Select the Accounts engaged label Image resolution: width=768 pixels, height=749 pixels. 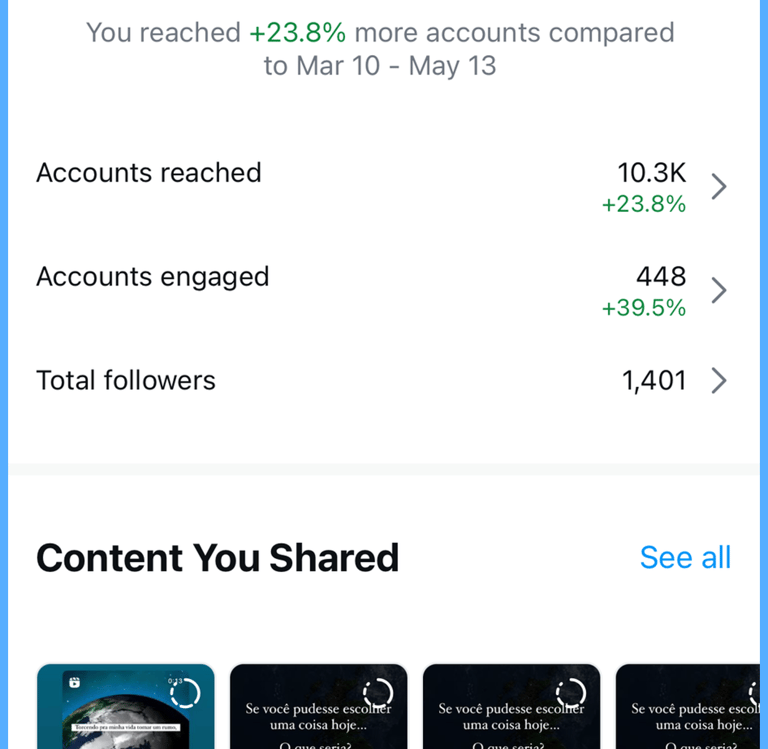pyautogui.click(x=153, y=277)
